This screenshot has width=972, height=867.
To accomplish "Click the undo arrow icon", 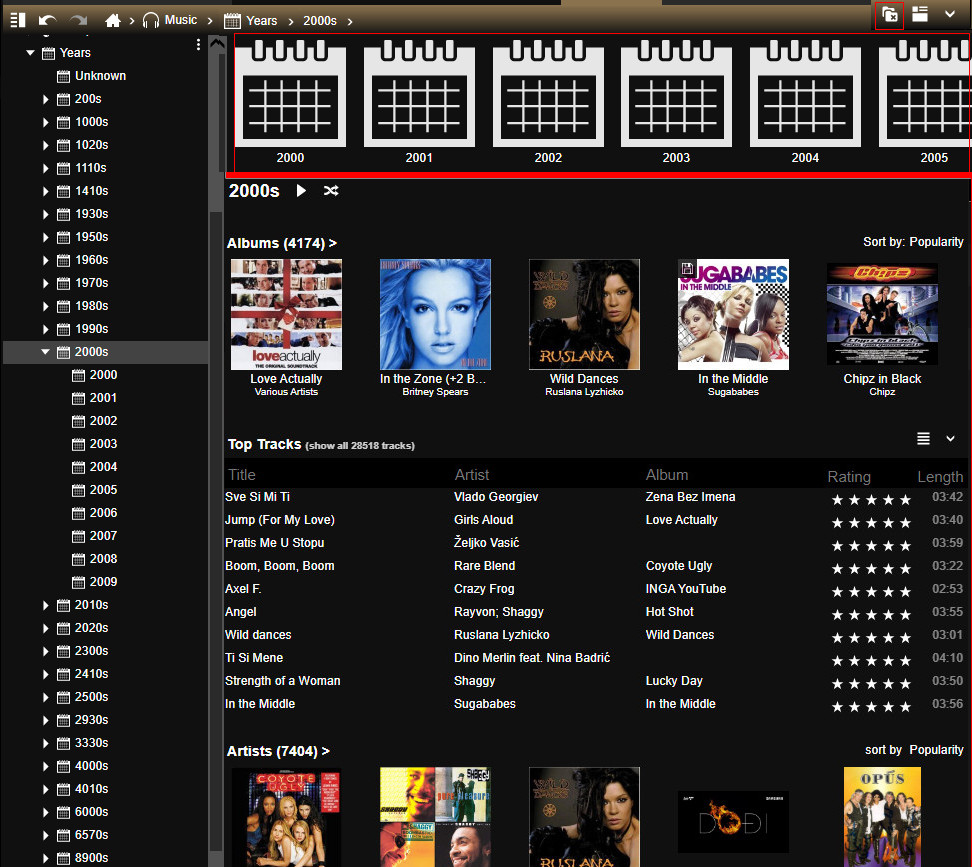I will coord(47,20).
